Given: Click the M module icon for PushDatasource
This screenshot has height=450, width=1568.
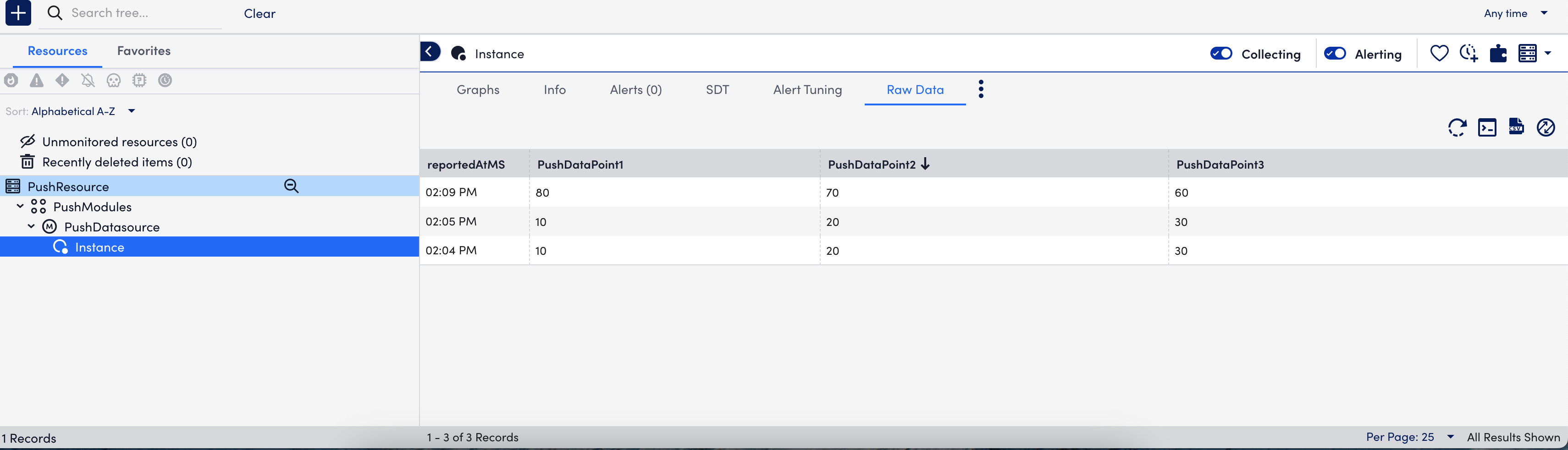Looking at the screenshot, I should pyautogui.click(x=50, y=227).
